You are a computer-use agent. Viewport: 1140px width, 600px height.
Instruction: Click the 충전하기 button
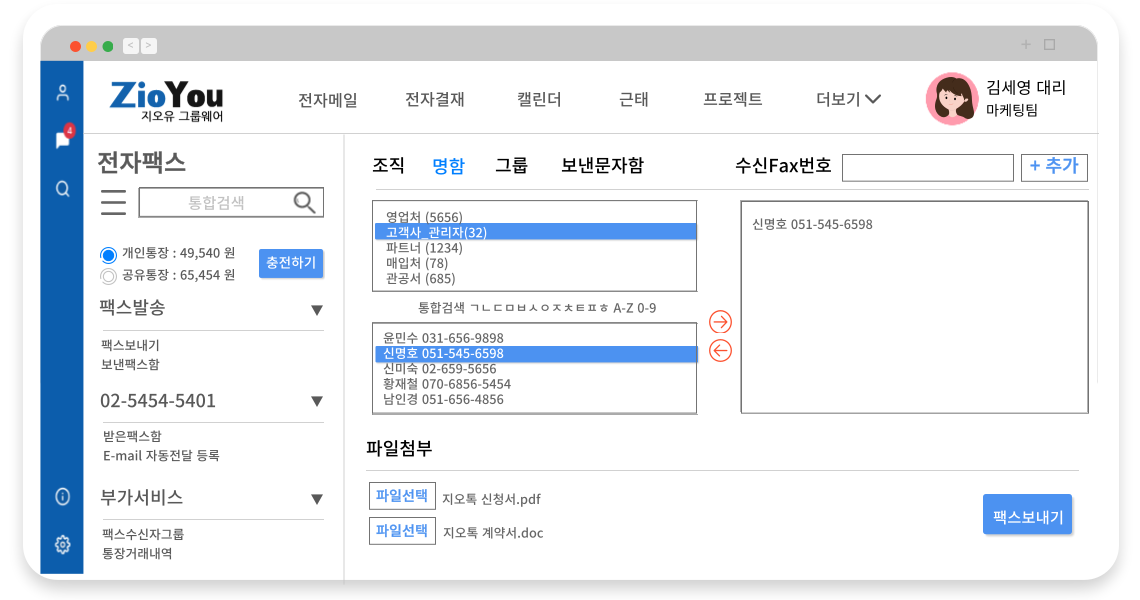pos(291,263)
